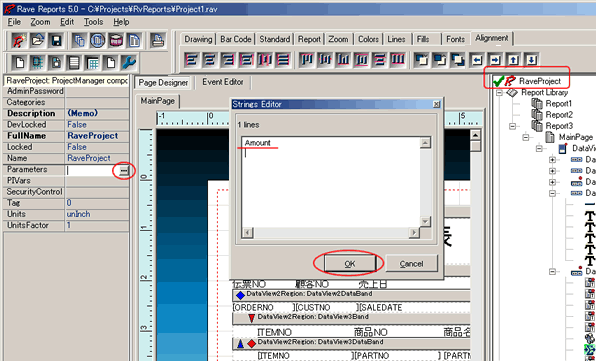596x361 pixels.
Task: Click the New data view drum icon
Action: (116, 40)
